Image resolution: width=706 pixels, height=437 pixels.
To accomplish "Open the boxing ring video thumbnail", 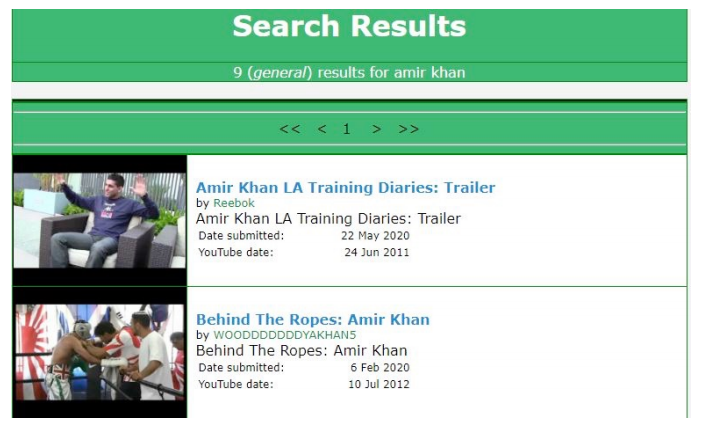I will coord(100,352).
